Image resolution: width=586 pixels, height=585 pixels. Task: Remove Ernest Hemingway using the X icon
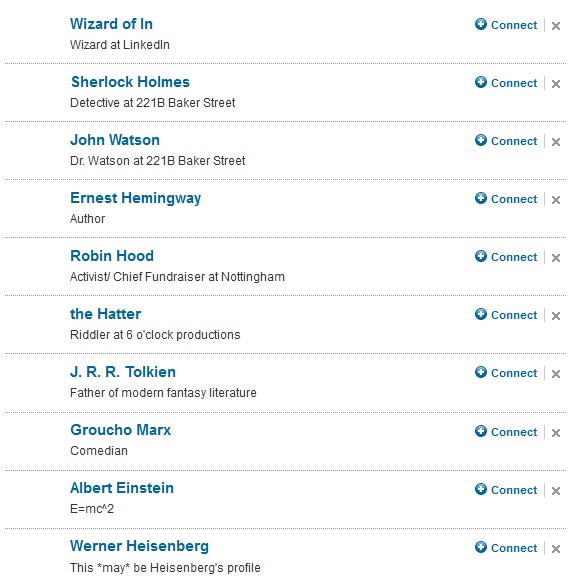point(556,200)
